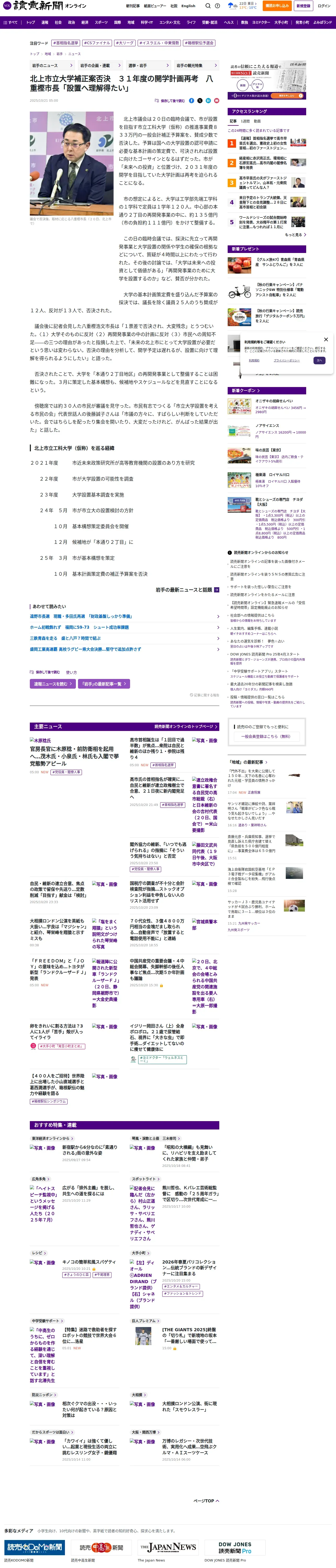The height and width of the screenshot is (1568, 336).
Task: Open the すべて hamburger menu
Action: pos(10,22)
